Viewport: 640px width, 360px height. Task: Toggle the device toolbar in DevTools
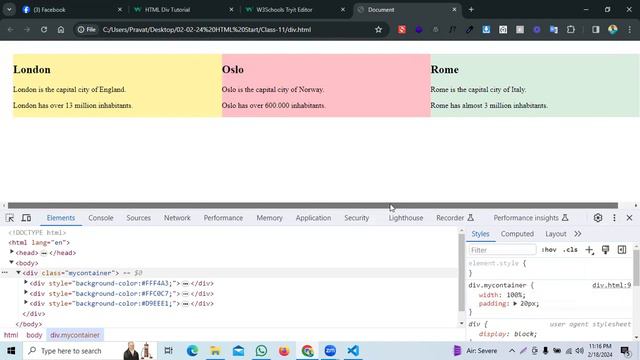tap(26, 218)
